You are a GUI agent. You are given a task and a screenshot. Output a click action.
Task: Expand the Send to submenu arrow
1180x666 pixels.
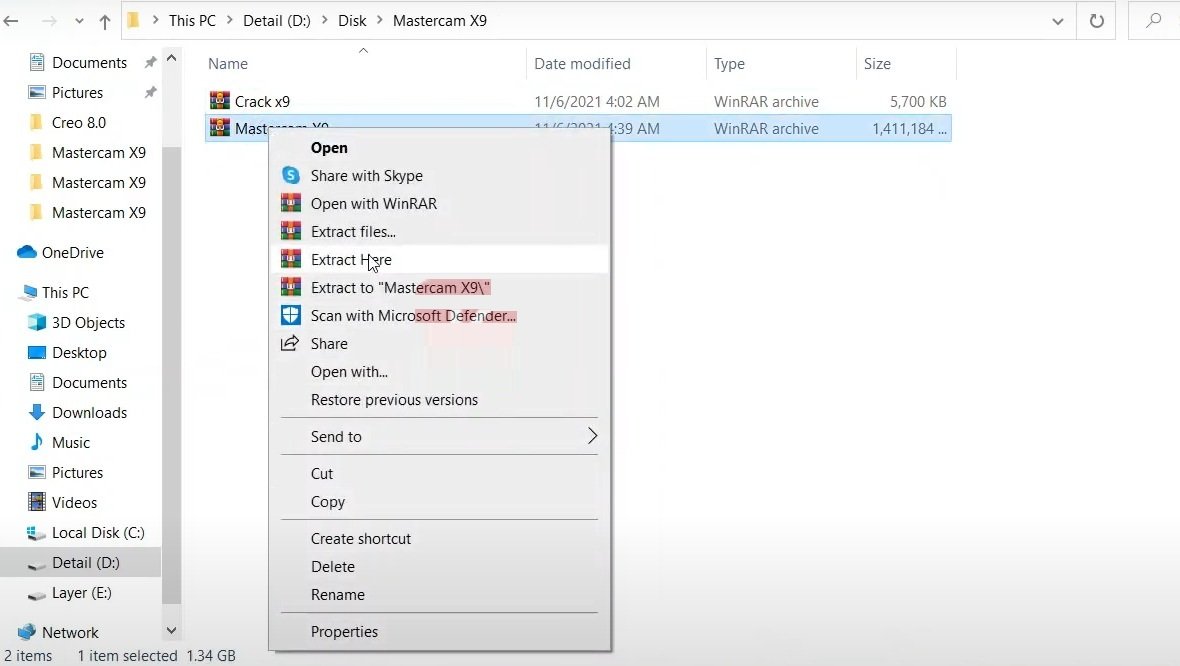(592, 436)
